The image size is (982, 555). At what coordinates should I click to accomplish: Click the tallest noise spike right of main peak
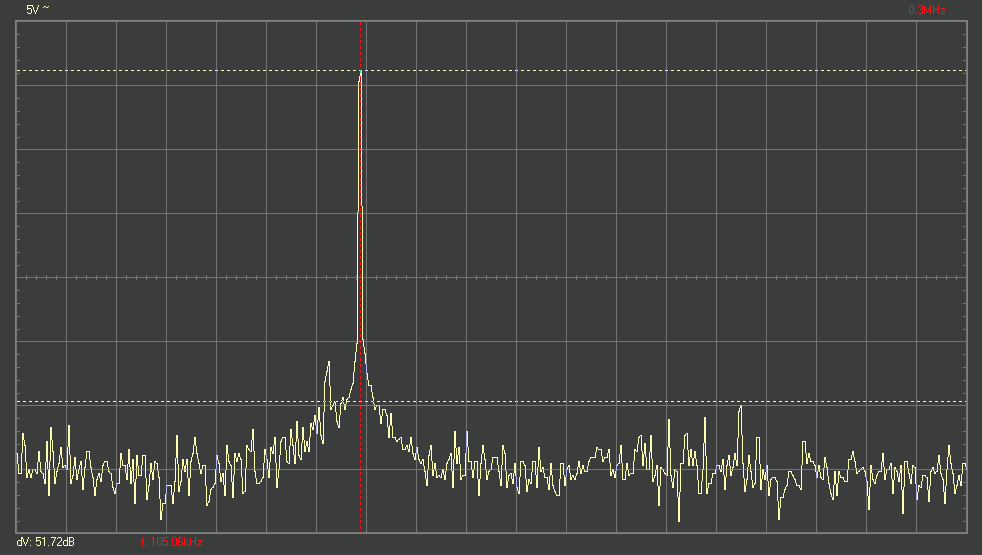pos(740,407)
